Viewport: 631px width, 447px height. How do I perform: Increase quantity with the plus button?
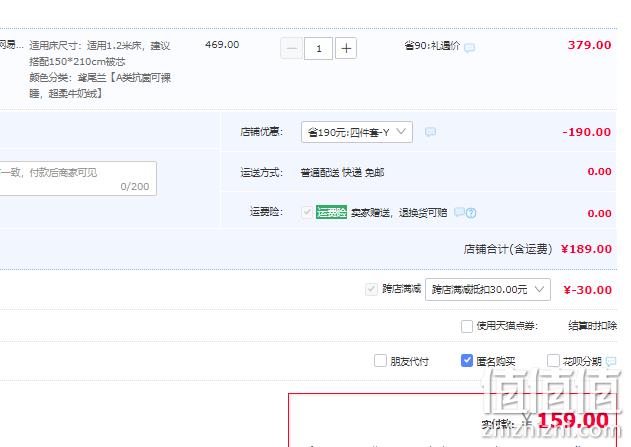pos(346,48)
